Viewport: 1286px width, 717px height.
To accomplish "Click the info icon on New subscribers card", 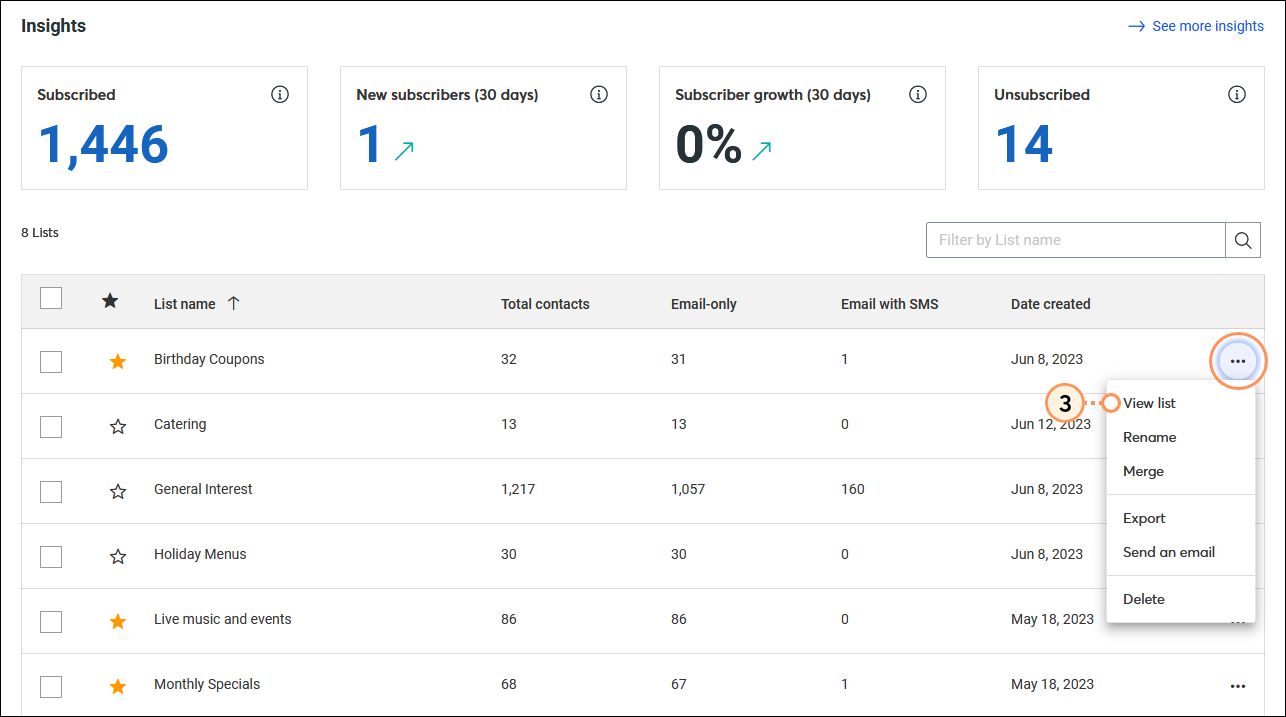I will 599,94.
